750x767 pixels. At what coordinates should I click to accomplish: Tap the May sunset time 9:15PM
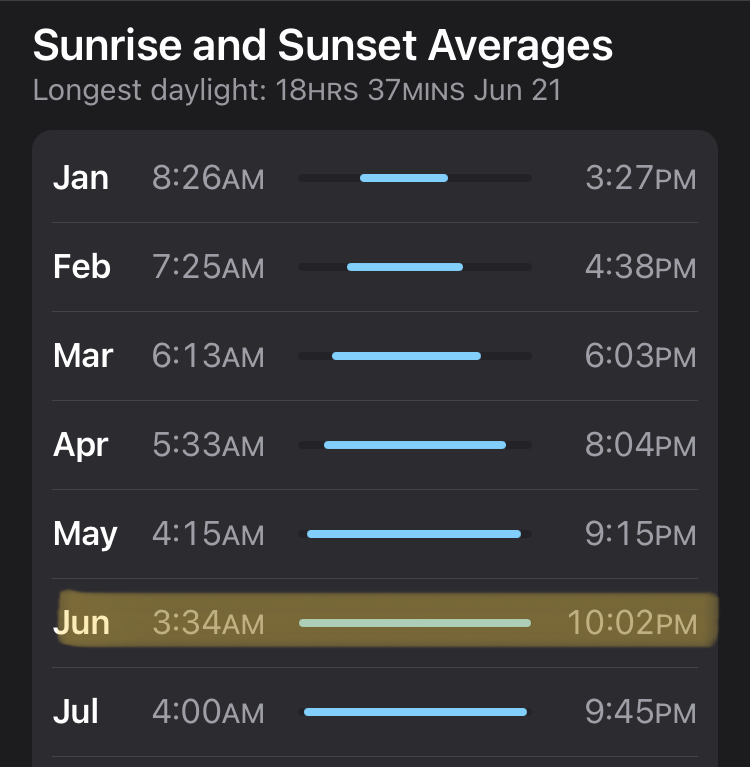[640, 534]
